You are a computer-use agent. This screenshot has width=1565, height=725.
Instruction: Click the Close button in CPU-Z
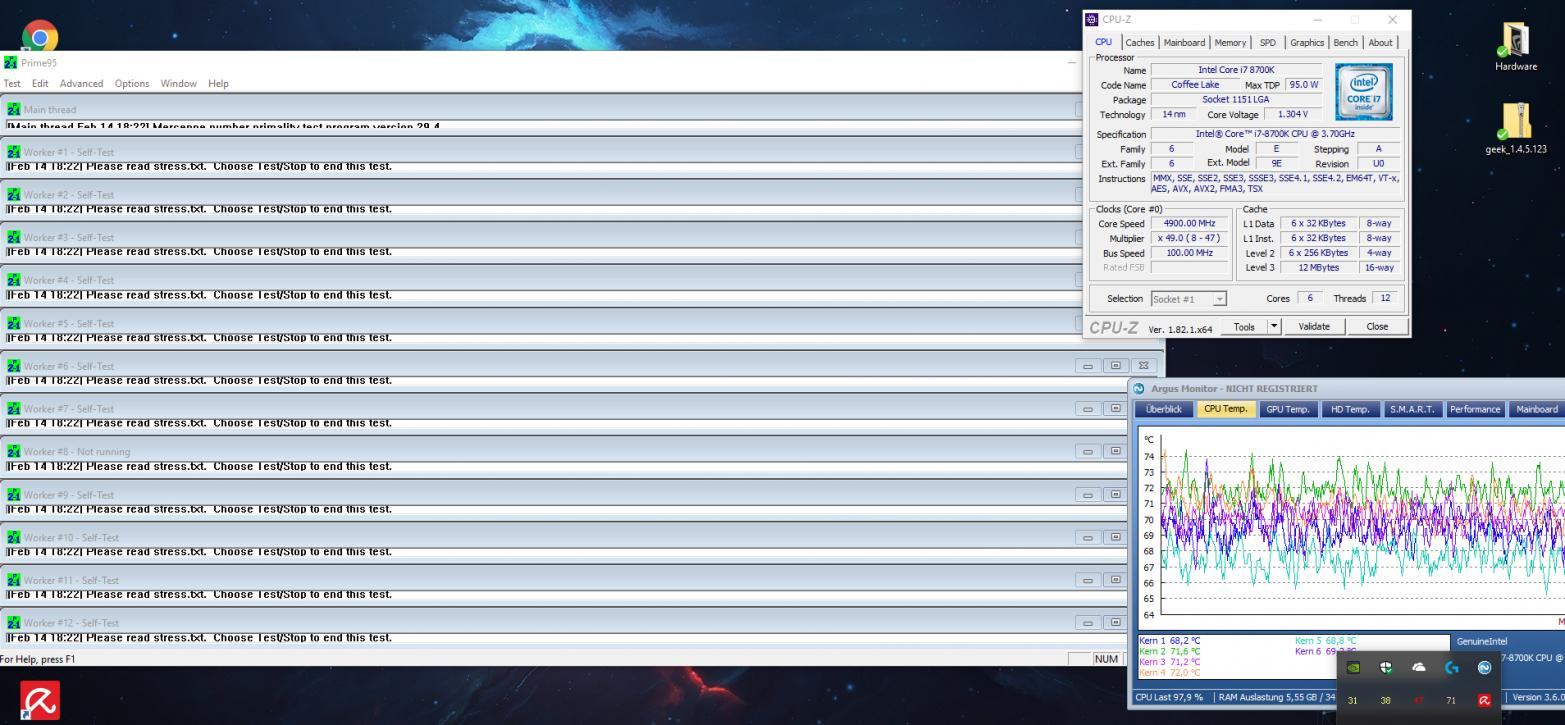click(x=1377, y=326)
